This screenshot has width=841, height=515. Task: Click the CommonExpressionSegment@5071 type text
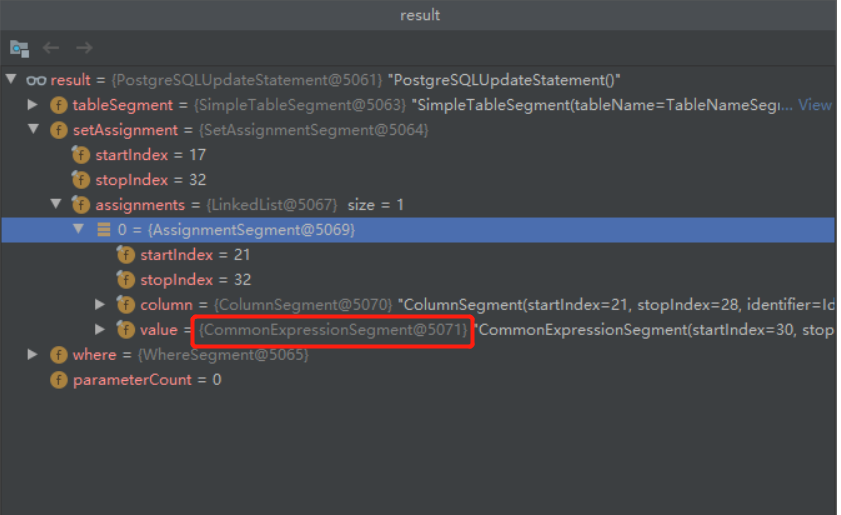(333, 330)
